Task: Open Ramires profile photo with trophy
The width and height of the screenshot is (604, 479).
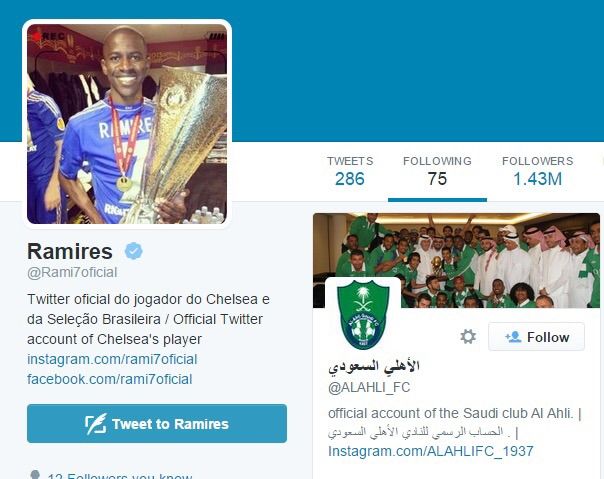Action: [127, 124]
